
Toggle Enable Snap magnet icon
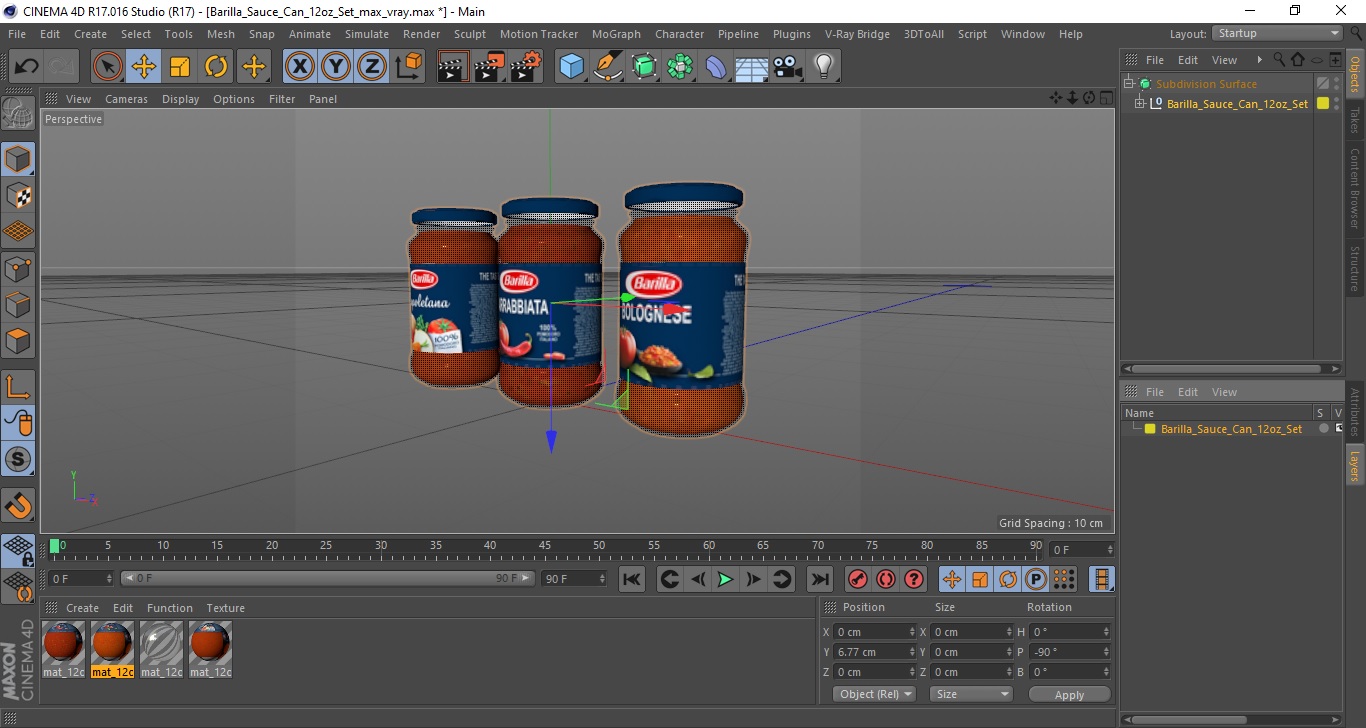pos(18,505)
